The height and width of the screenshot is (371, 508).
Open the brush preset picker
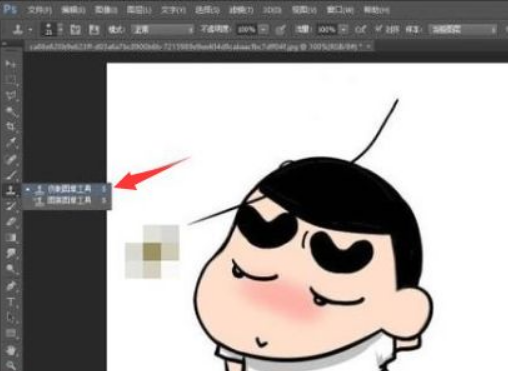52,30
